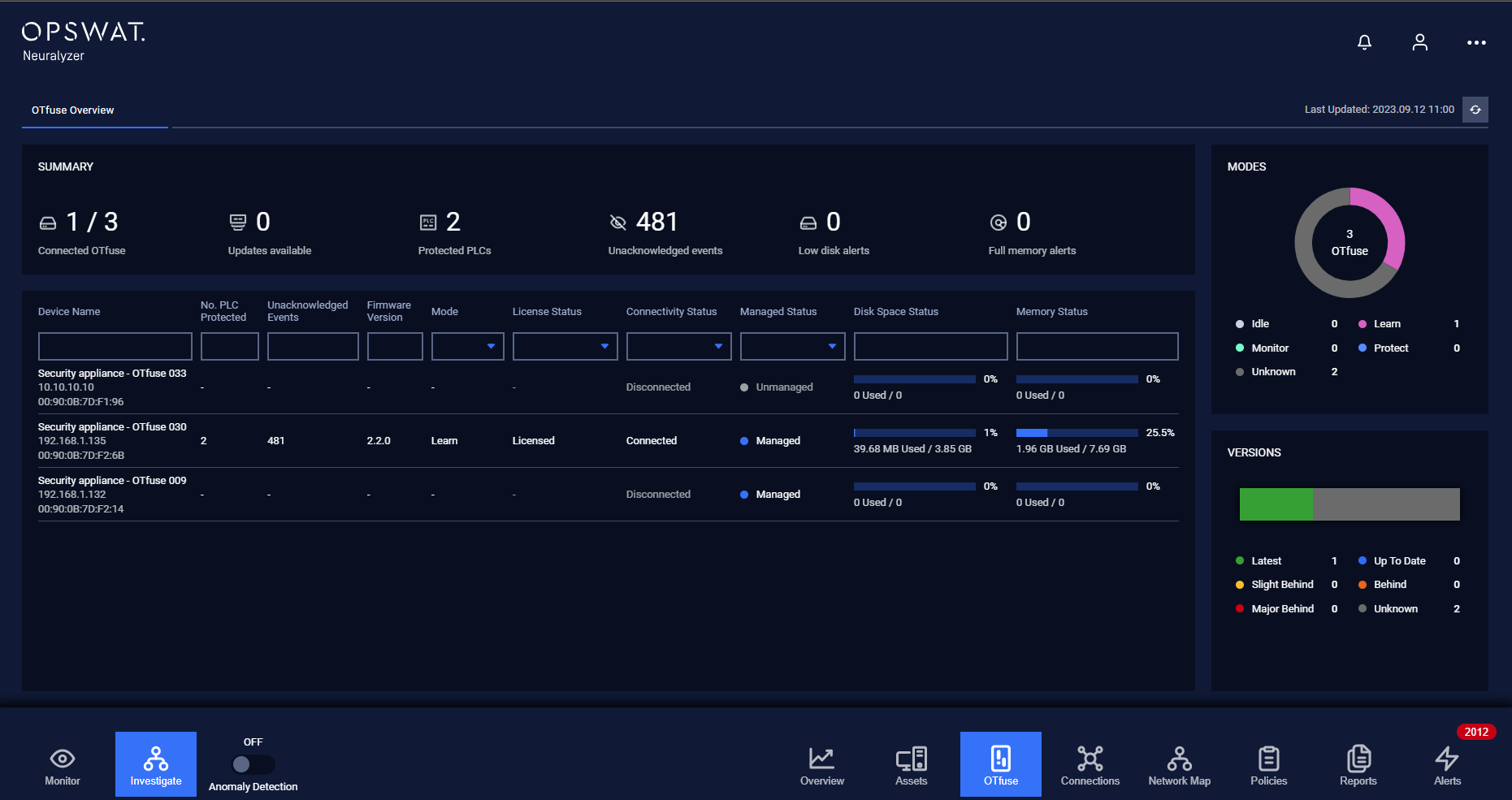
Task: Click the Last Updated timestamp text
Action: coord(1380,110)
